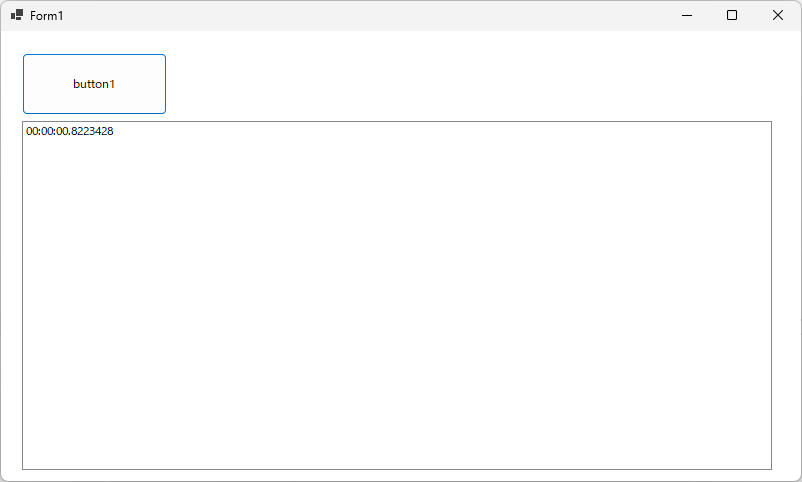Click empty title bar area beside Form1
This screenshot has height=482, width=802.
pyautogui.click(x=358, y=15)
